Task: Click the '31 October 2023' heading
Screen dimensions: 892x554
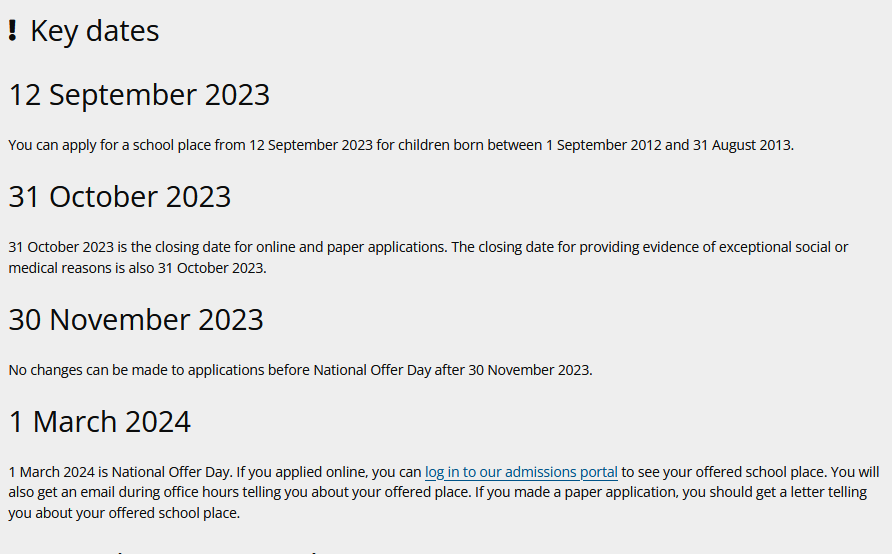Action: coord(119,197)
